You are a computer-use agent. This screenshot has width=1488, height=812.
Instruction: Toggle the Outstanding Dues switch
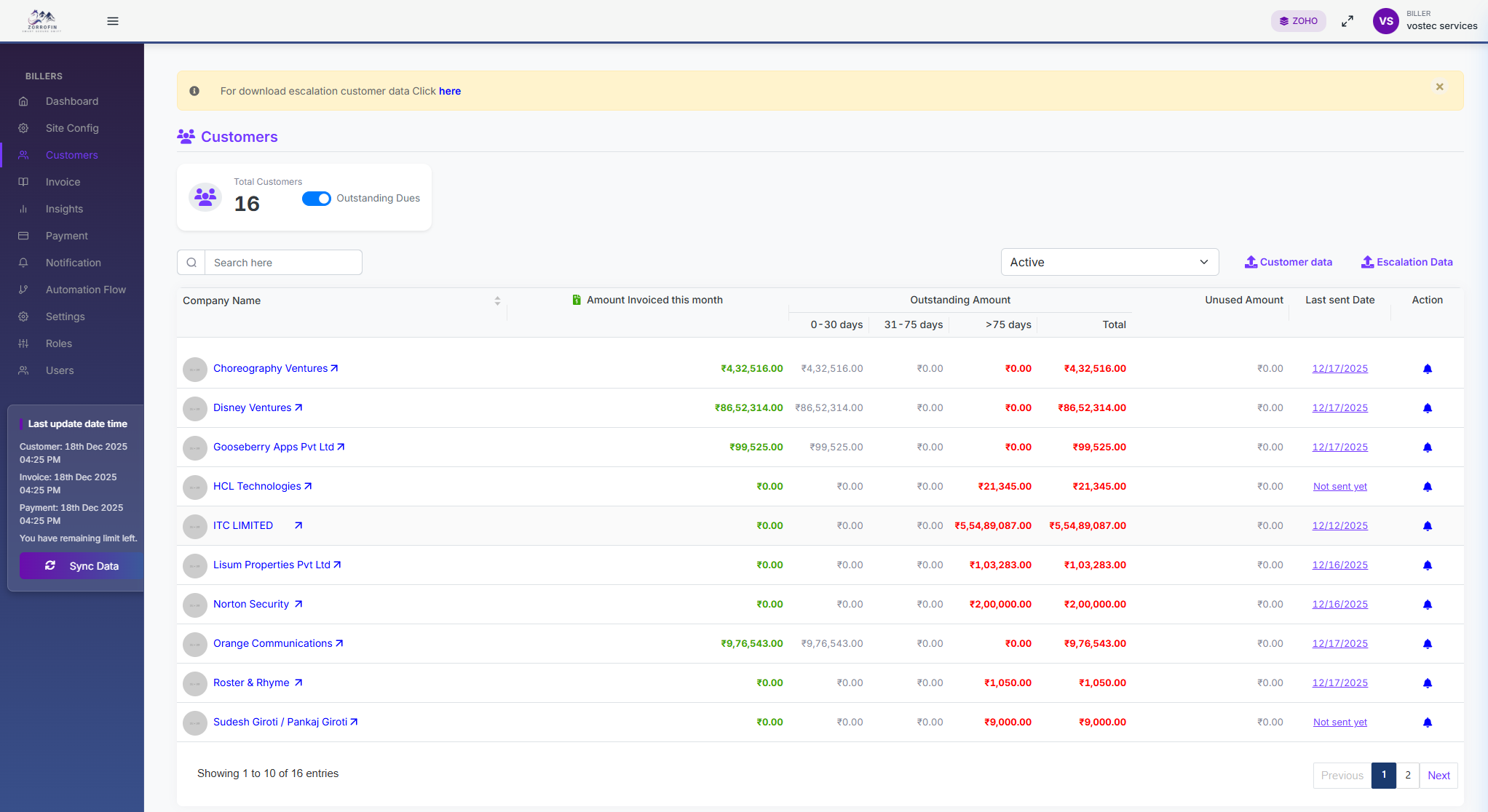click(317, 199)
